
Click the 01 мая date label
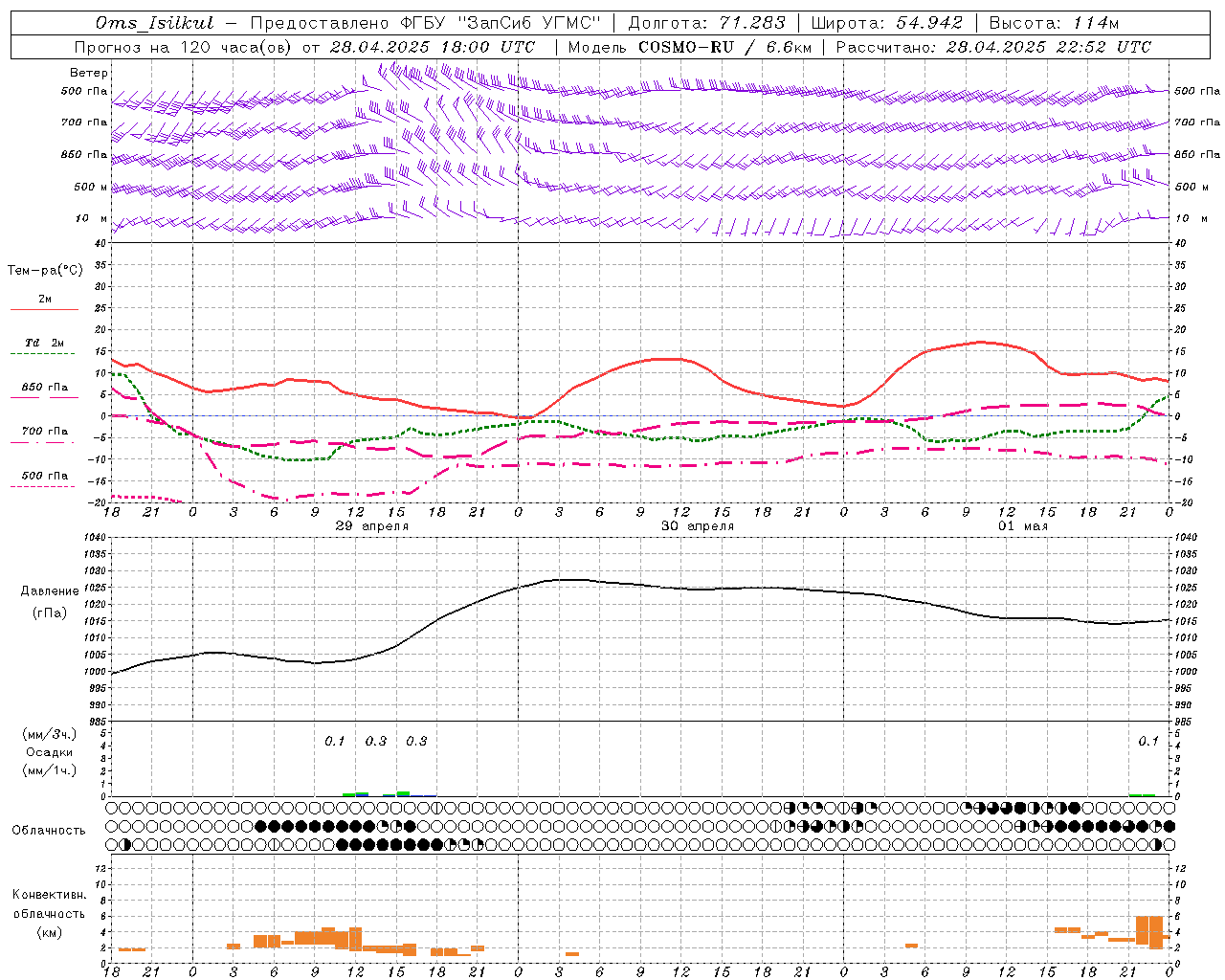[1023, 526]
